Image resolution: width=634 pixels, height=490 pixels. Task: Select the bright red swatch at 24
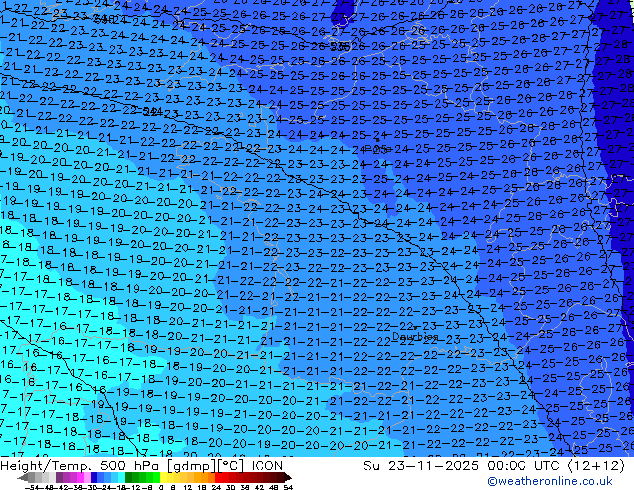pyautogui.click(x=218, y=477)
